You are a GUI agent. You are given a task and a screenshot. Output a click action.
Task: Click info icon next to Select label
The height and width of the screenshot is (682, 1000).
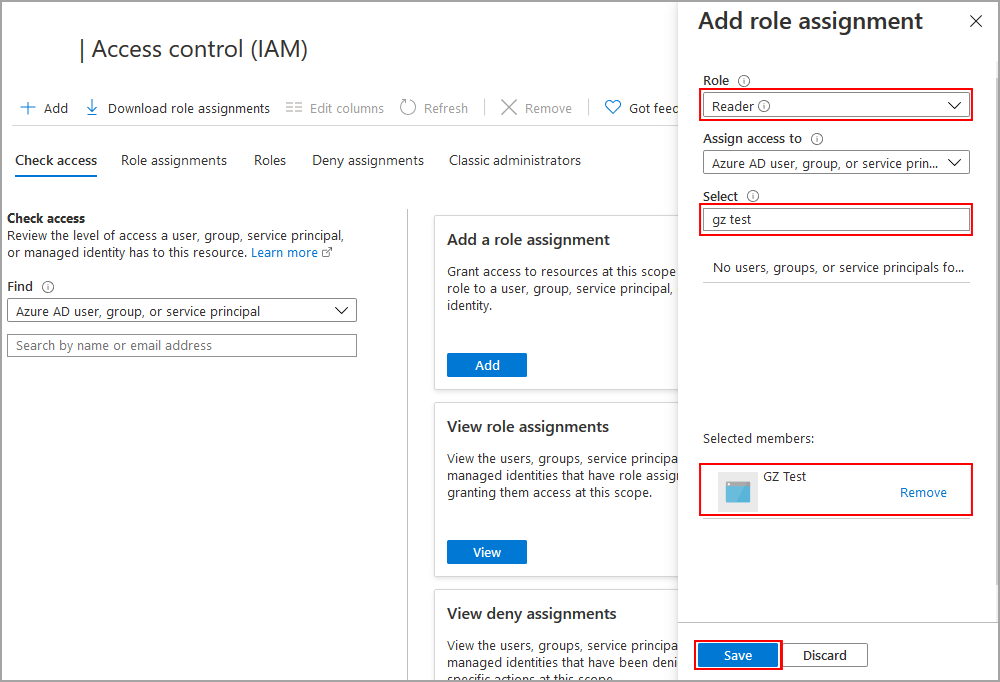753,197
